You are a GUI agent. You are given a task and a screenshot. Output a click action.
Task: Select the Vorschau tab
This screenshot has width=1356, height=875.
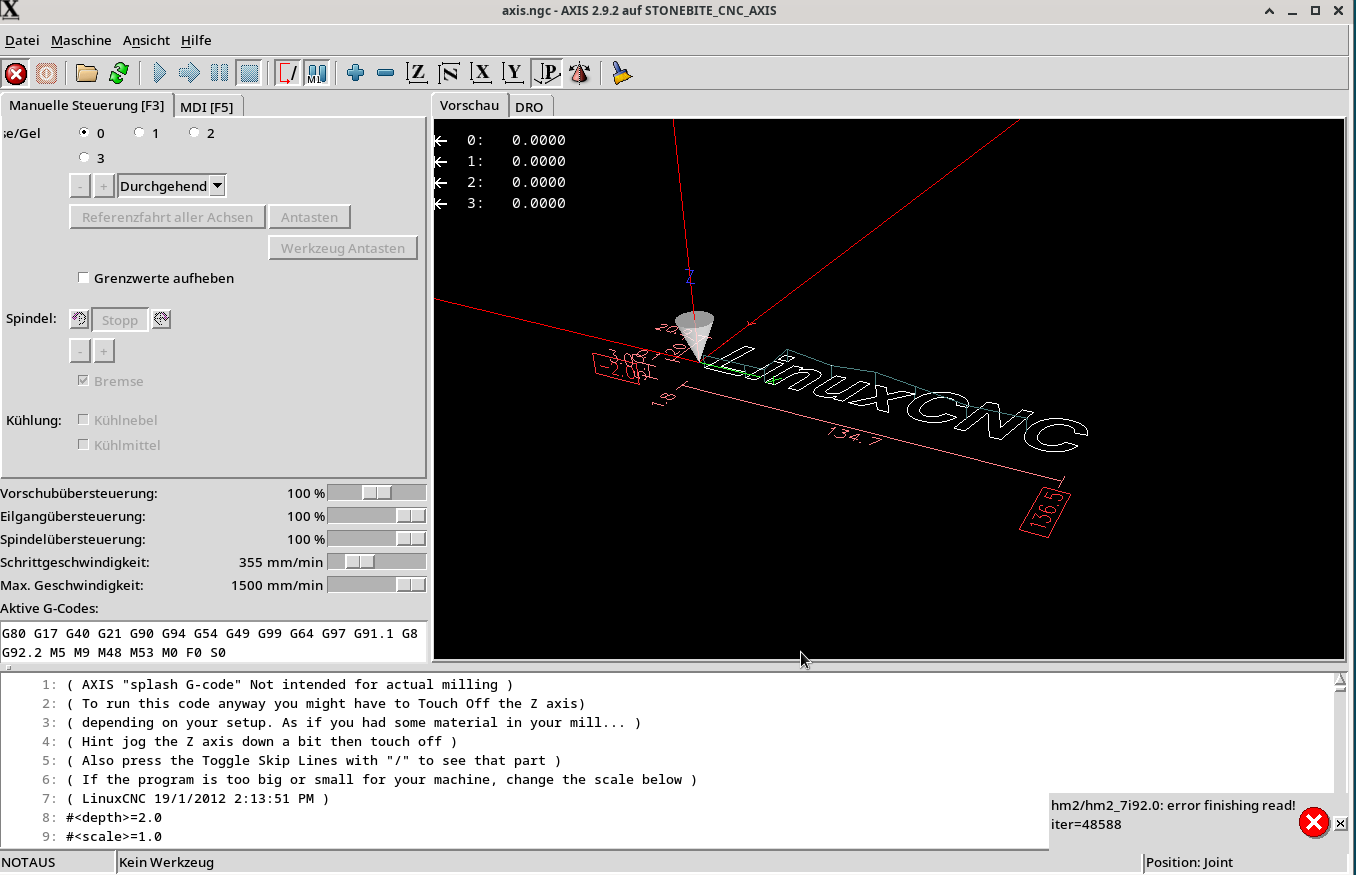tap(469, 105)
